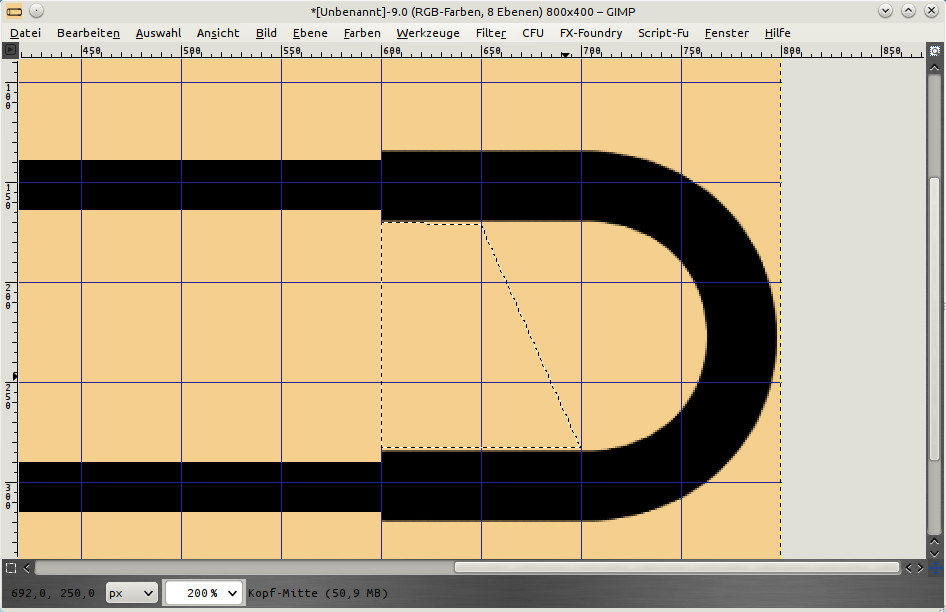Toggle zoom-on-window-resize icon at top right
946x612 pixels.
(x=935, y=49)
